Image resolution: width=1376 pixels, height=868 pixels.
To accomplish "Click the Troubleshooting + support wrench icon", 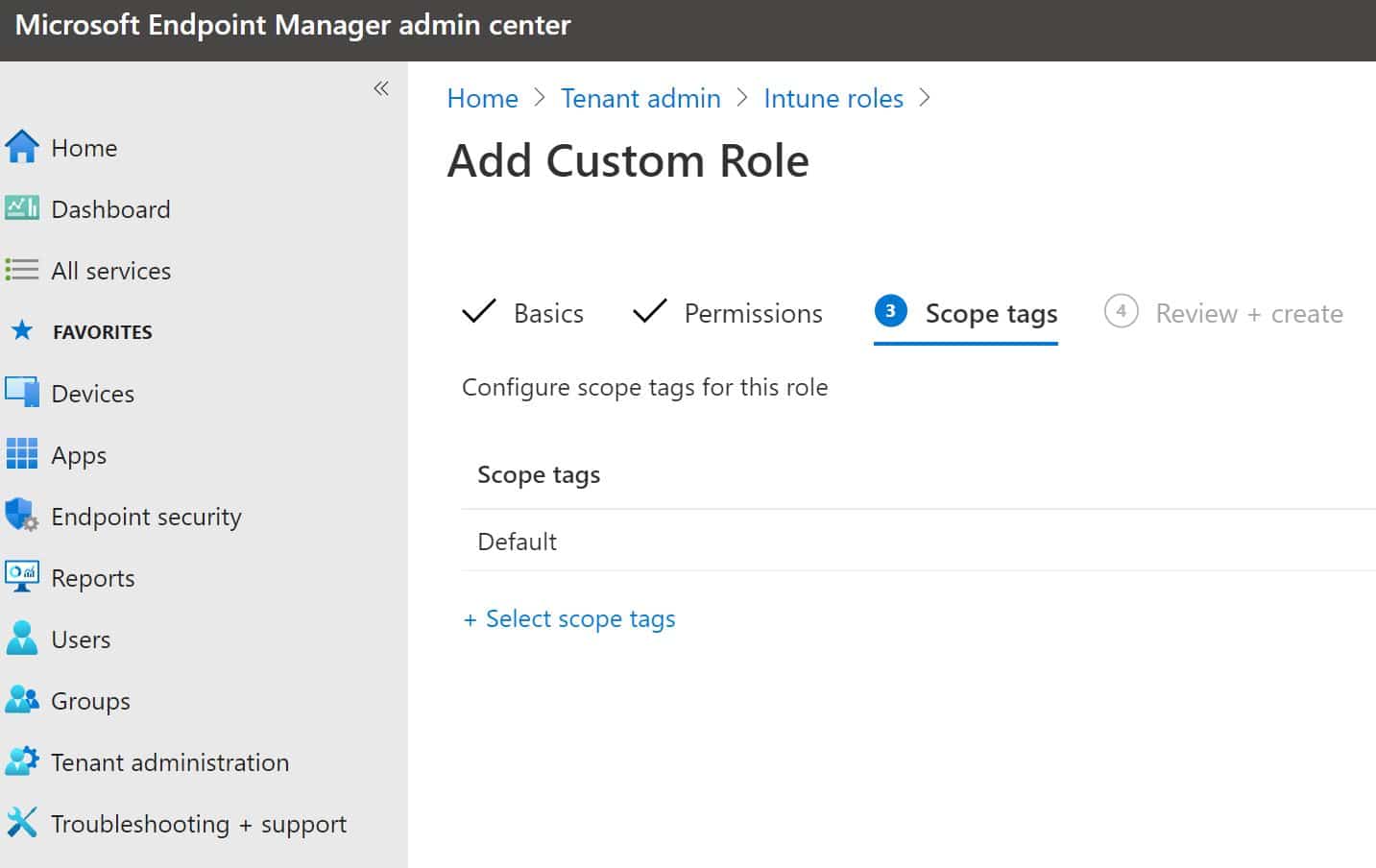I will [21, 823].
